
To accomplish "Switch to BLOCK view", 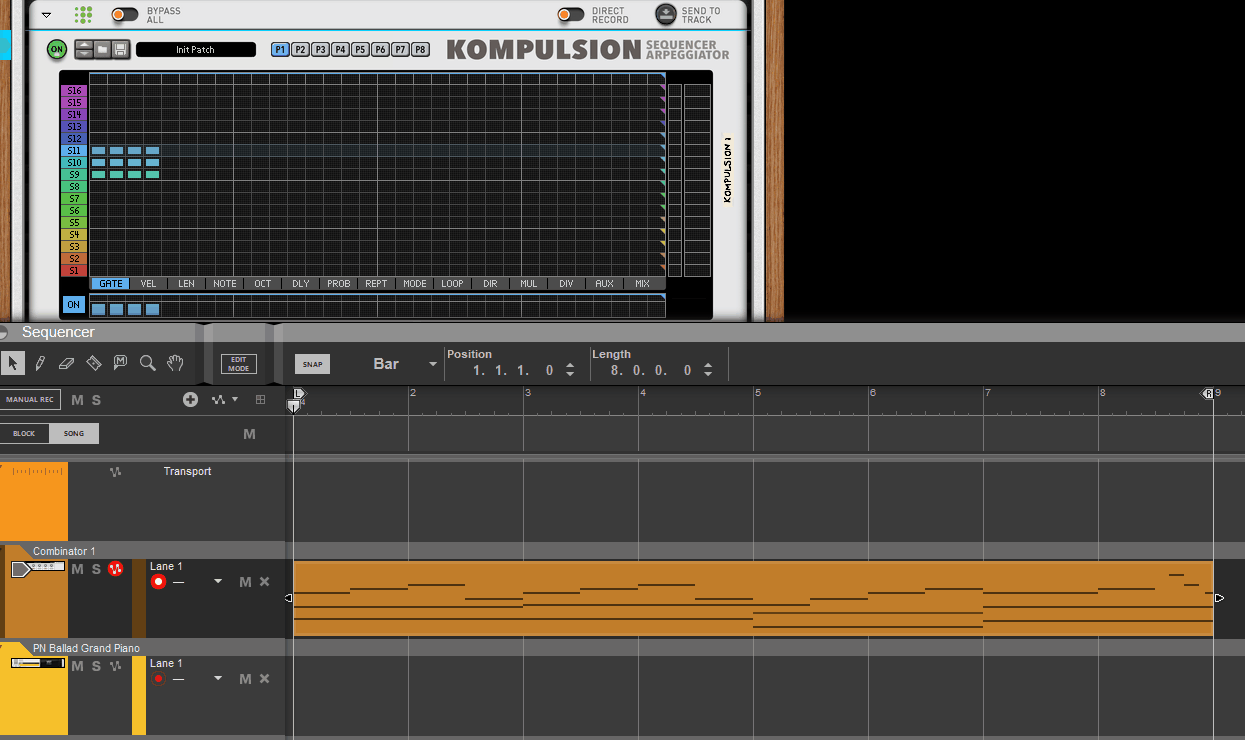I will (x=24, y=433).
